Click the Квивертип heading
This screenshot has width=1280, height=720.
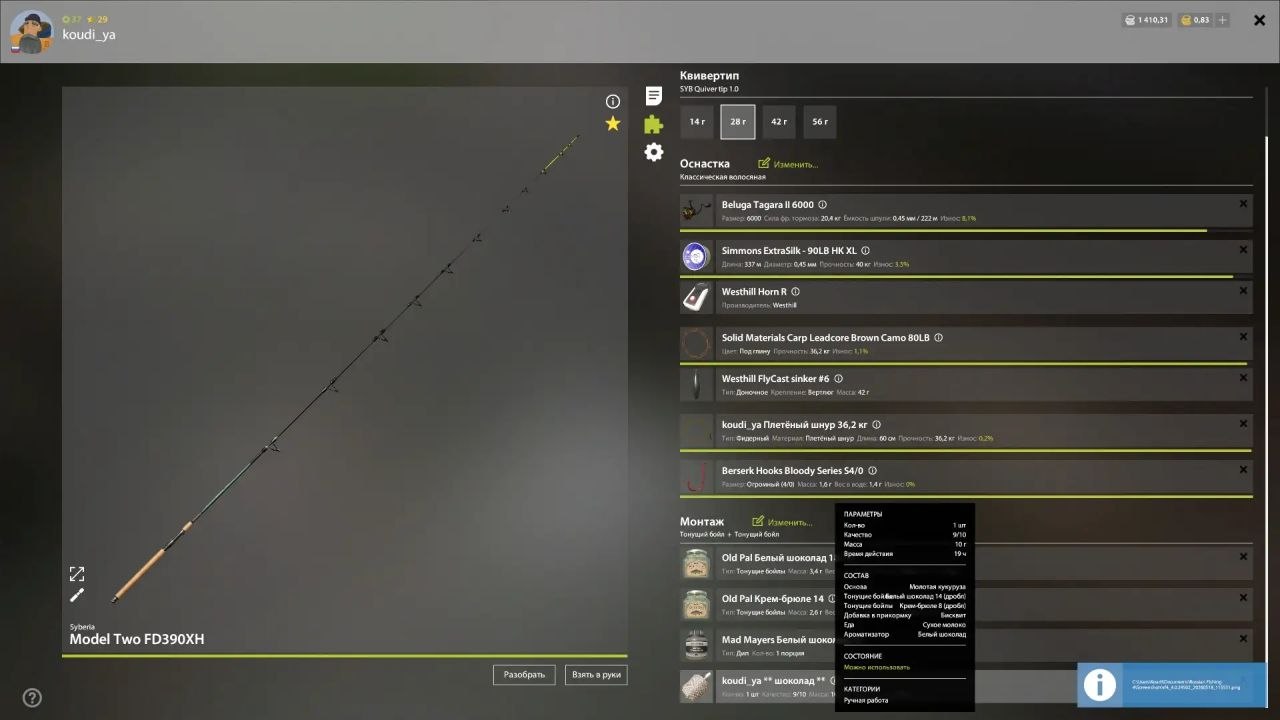click(709, 76)
